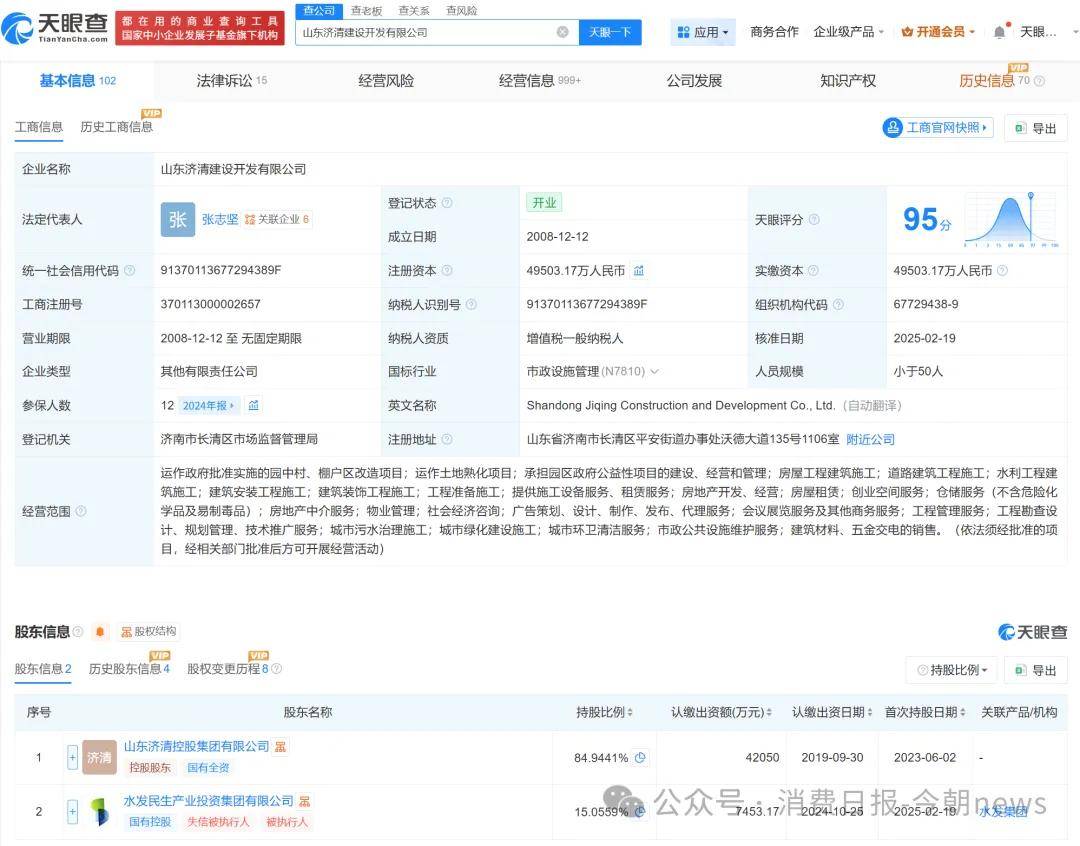The image size is (1080, 846).
Task: Open the registered capital trend chart icon
Action: pyautogui.click(x=638, y=270)
